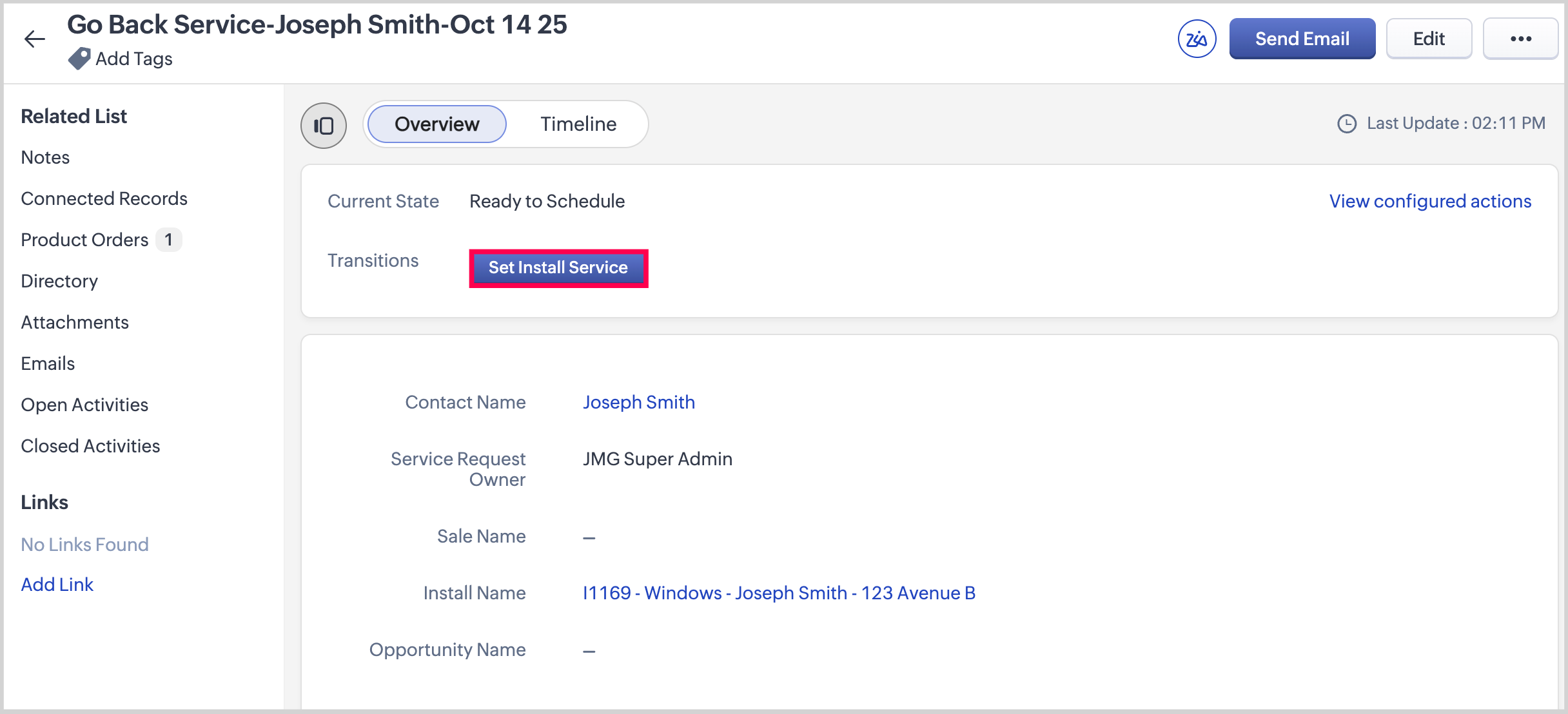
Task: Open the Joseph Smith contact link
Action: click(x=638, y=402)
